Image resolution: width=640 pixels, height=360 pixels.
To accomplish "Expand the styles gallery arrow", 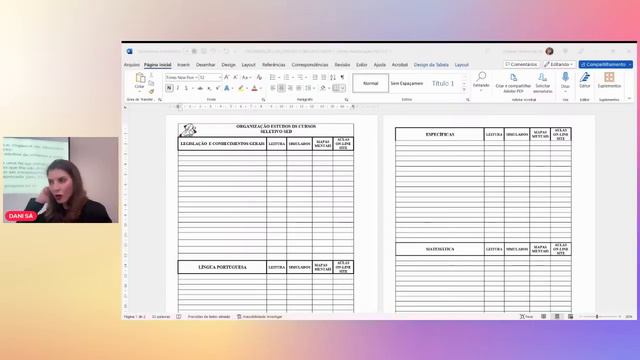I will click(464, 89).
